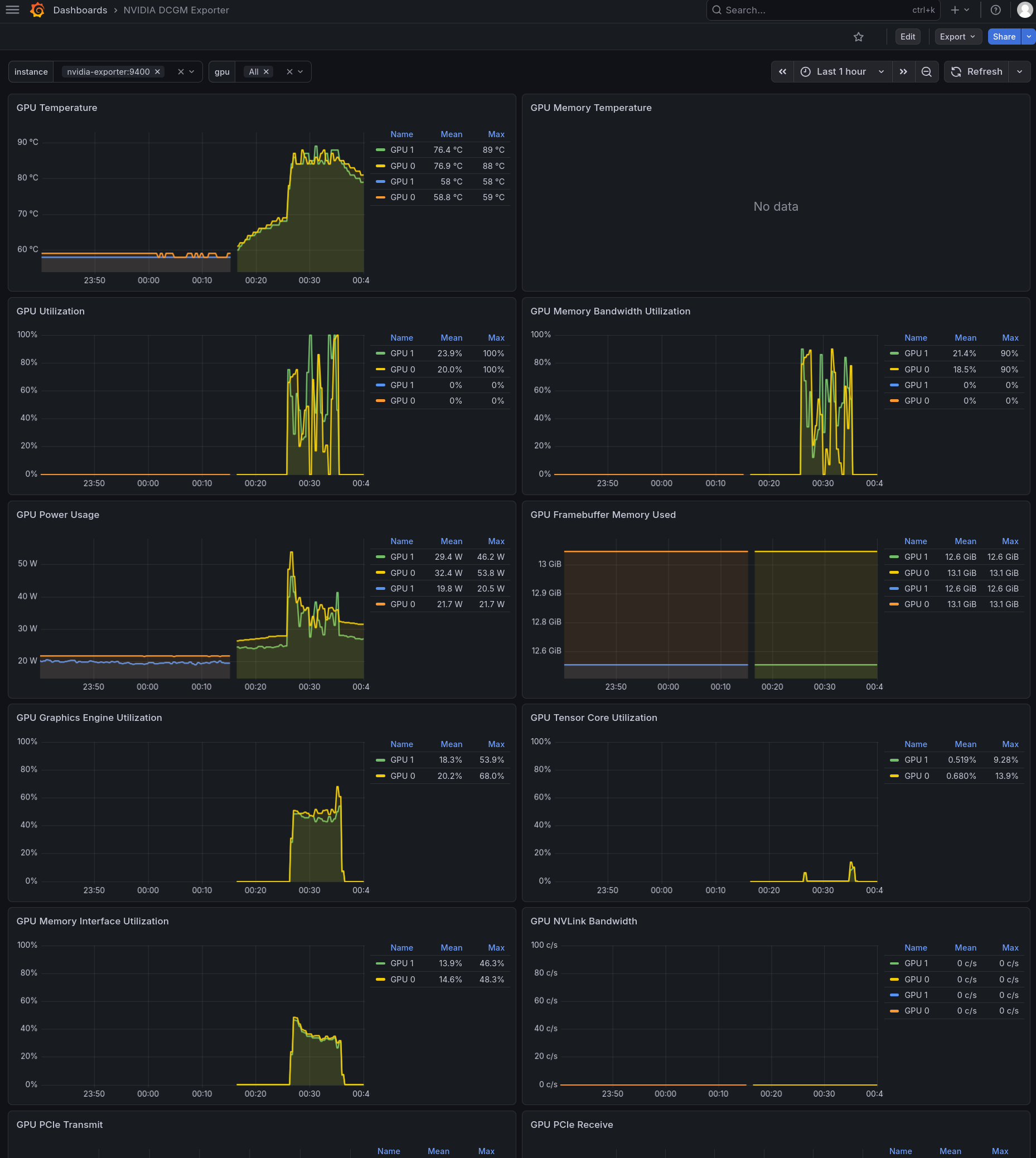Open the hamburger navigation menu
This screenshot has height=1158, width=1036.
(12, 10)
